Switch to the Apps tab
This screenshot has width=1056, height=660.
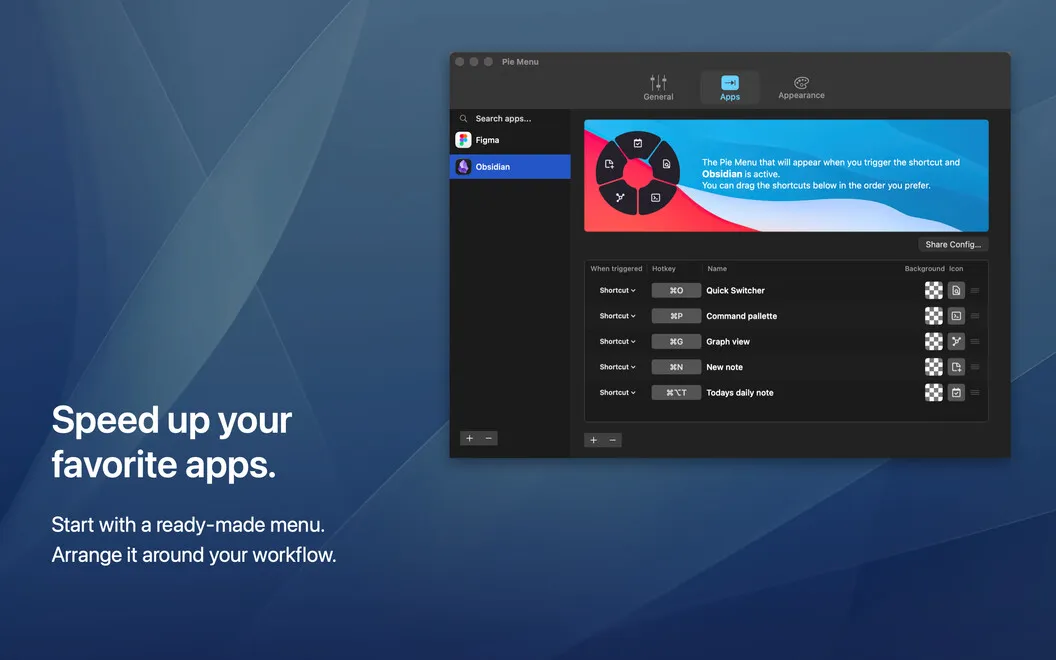729,88
